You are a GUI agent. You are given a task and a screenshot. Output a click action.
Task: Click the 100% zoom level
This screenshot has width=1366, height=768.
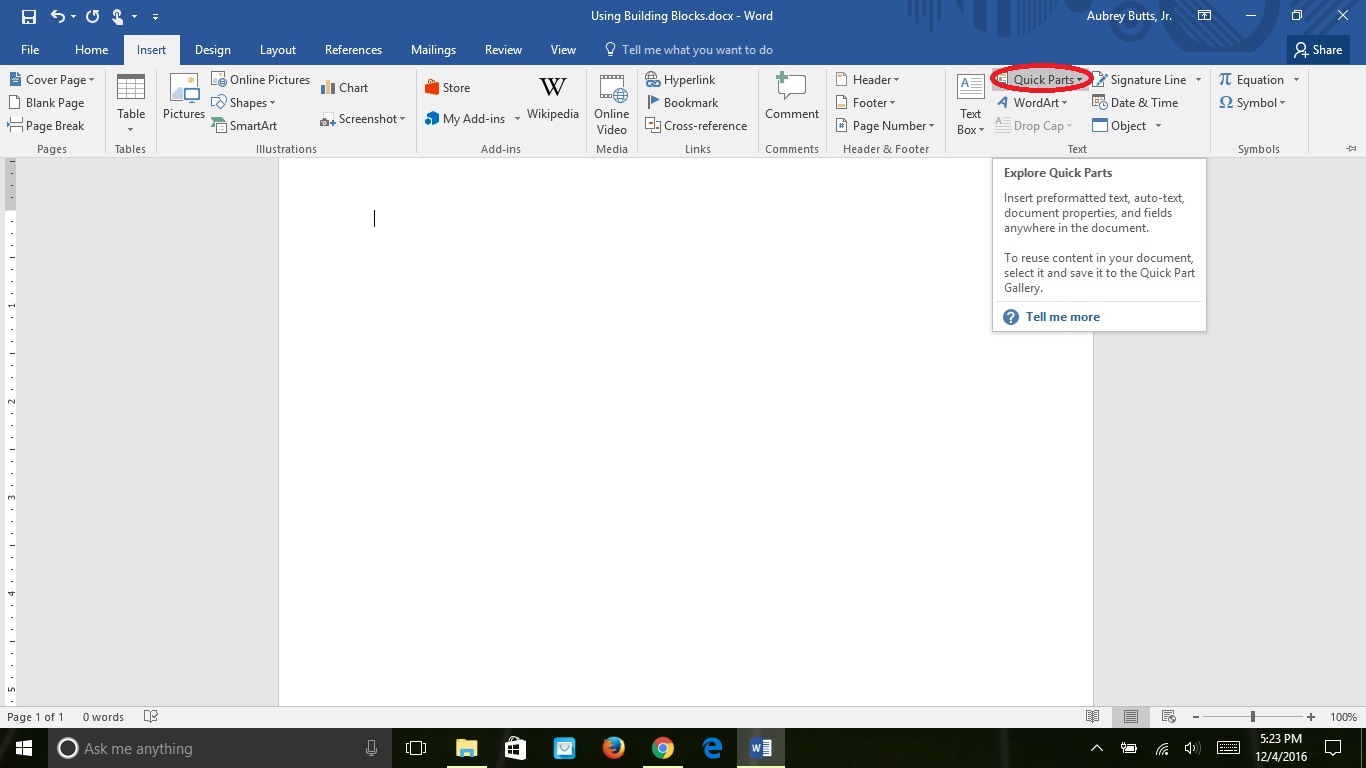click(1343, 717)
